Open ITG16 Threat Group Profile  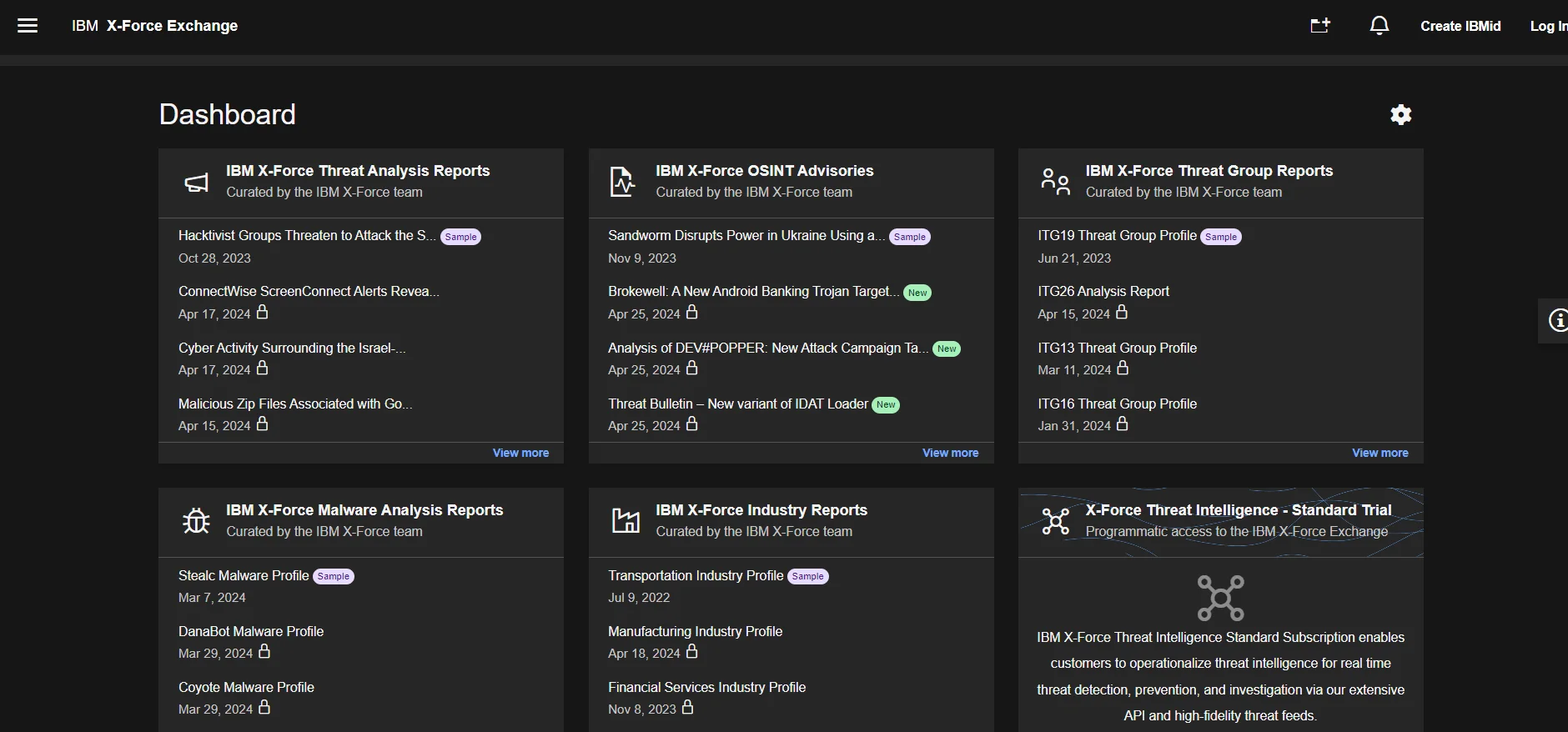[x=1117, y=404]
